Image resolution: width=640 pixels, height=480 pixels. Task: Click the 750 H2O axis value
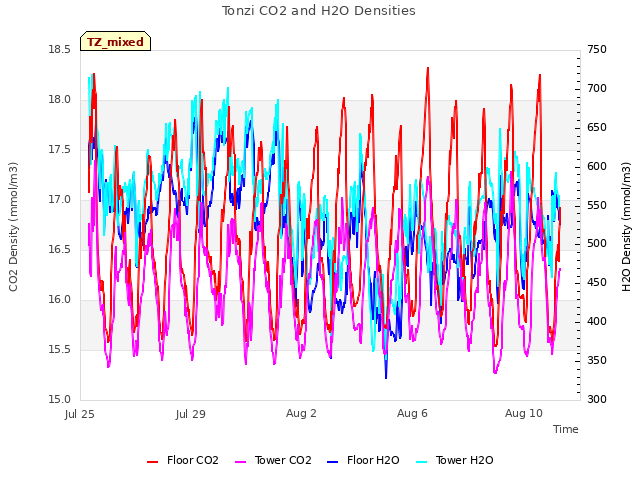[x=597, y=50]
